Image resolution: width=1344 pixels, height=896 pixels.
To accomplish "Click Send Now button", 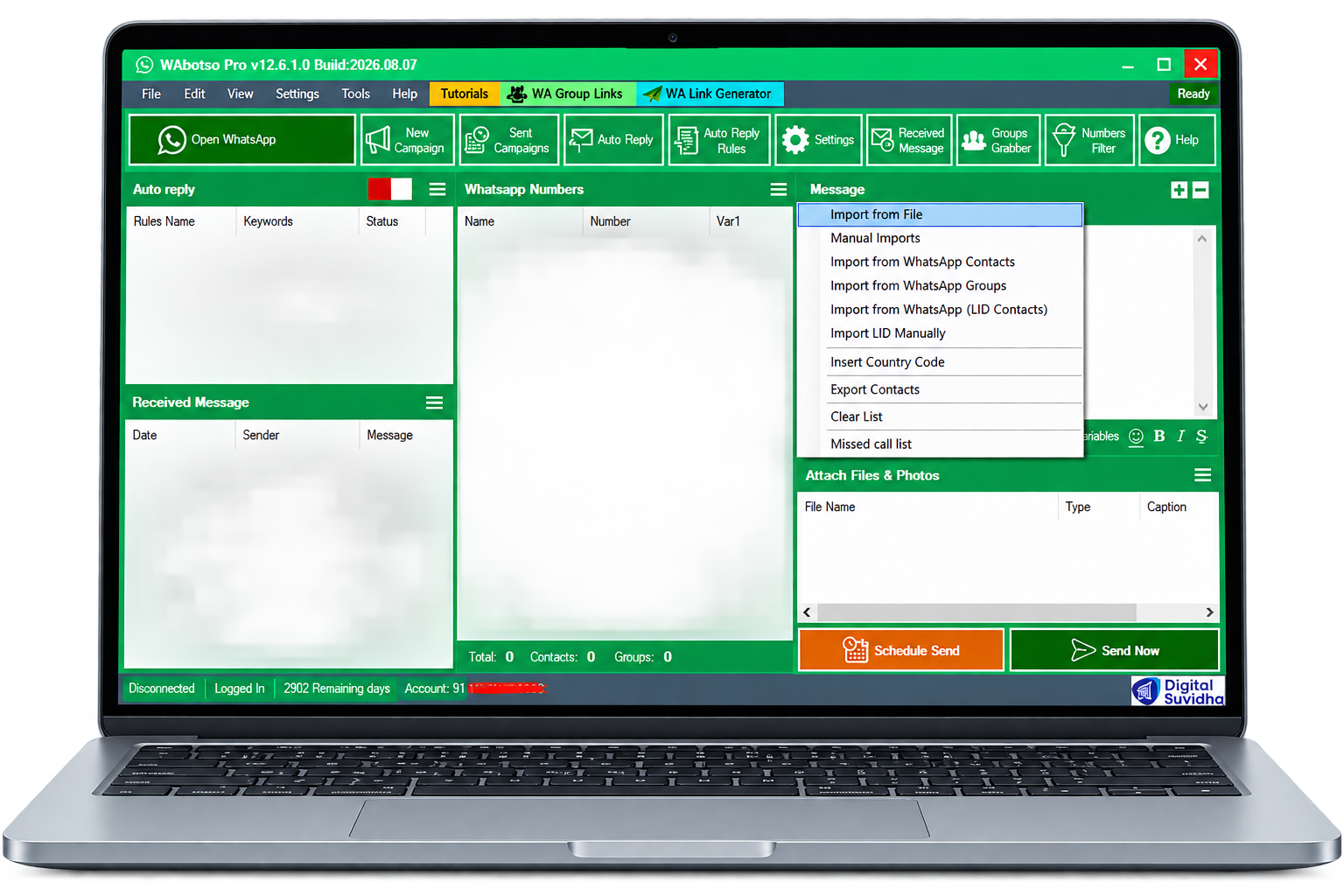I will (x=1115, y=650).
